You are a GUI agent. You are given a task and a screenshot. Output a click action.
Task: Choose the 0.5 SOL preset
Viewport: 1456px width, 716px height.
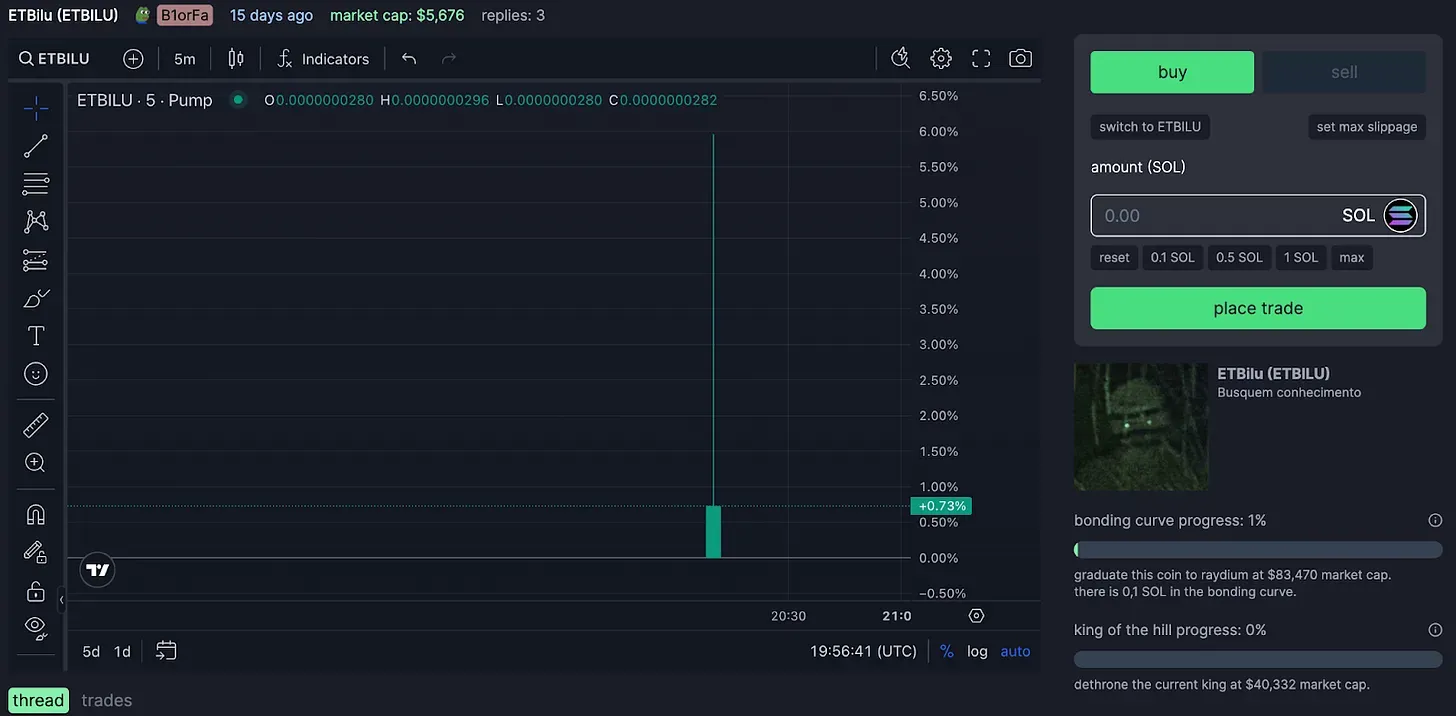coord(1239,257)
